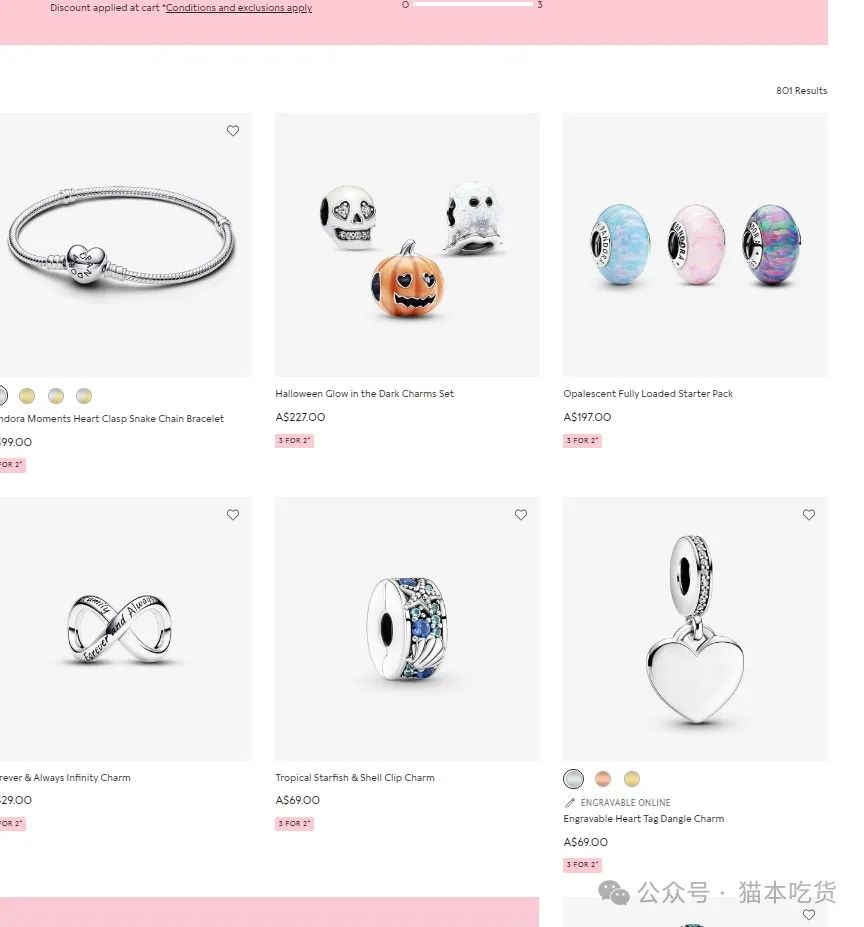Wishlist the Tropical Starfish Clip Charm
This screenshot has width=864, height=927.
(x=521, y=515)
